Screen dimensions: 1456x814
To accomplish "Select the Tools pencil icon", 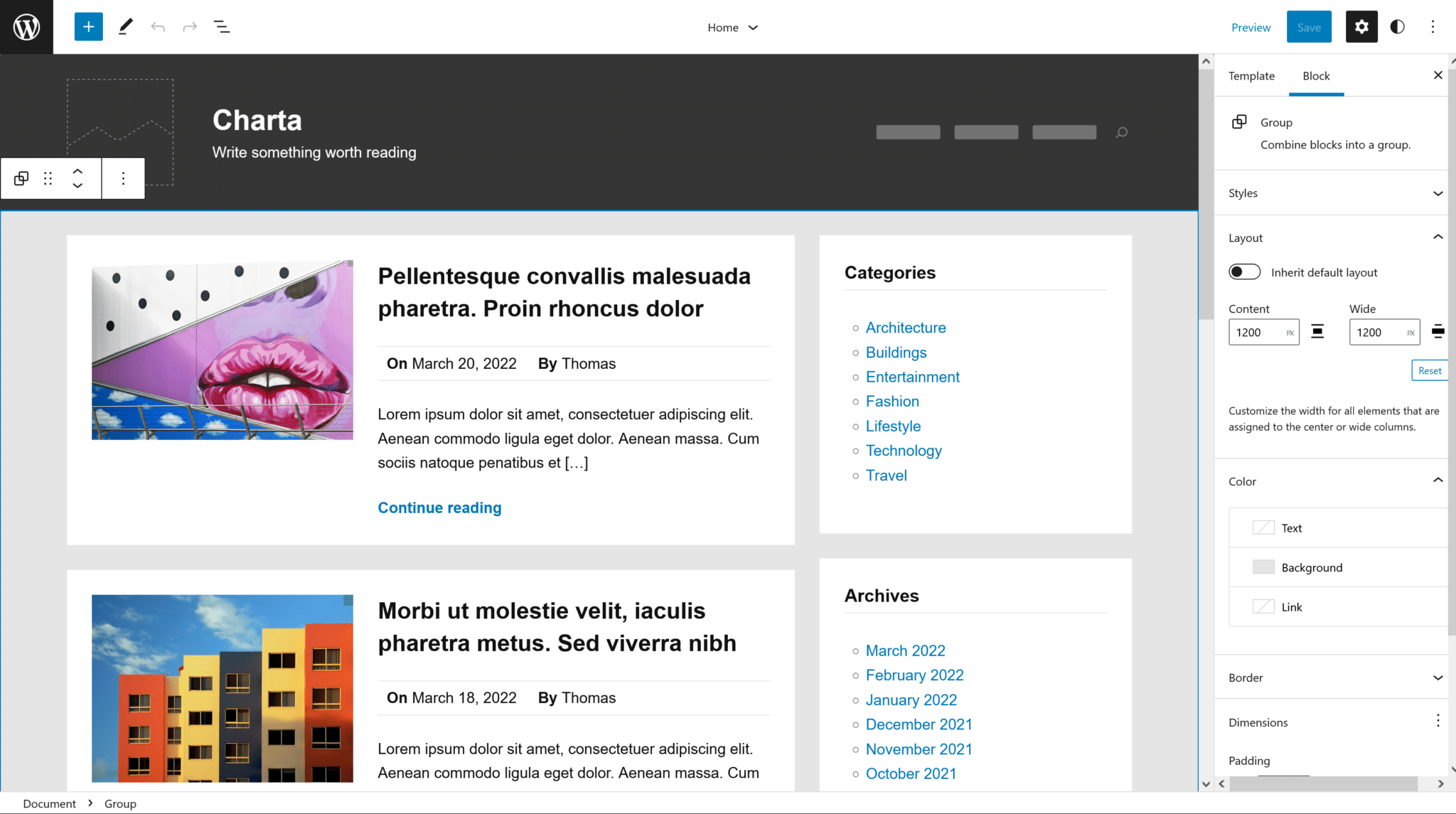I will pyautogui.click(x=126, y=26).
